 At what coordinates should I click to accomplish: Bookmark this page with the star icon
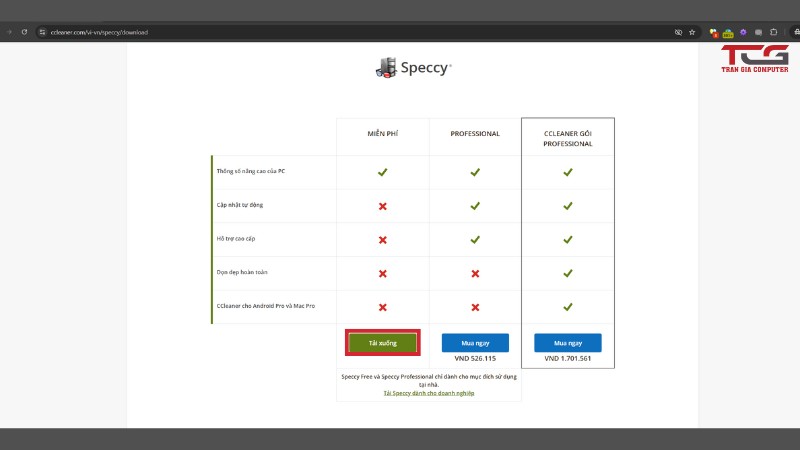692,32
